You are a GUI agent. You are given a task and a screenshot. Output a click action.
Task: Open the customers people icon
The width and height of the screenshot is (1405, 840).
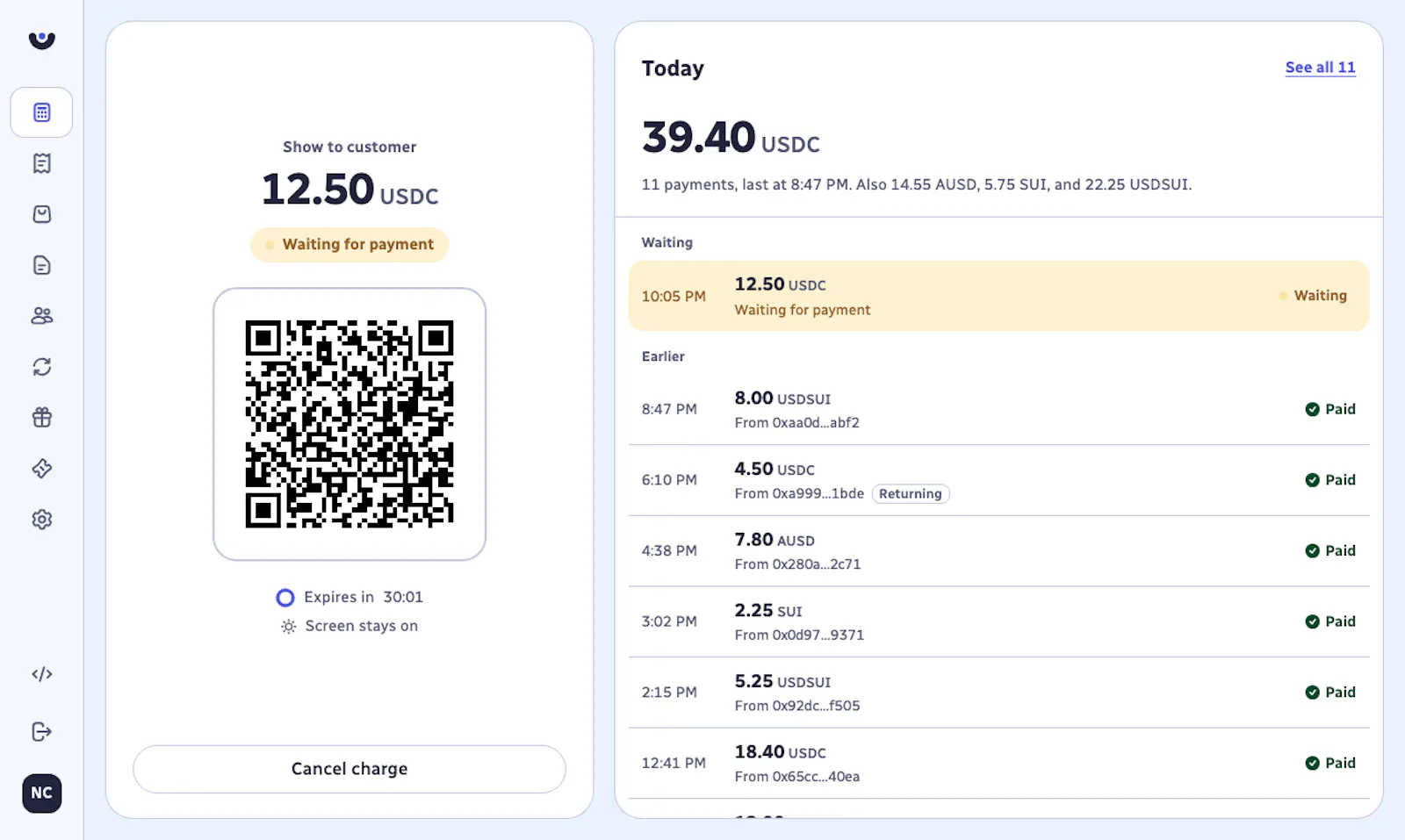pos(41,316)
